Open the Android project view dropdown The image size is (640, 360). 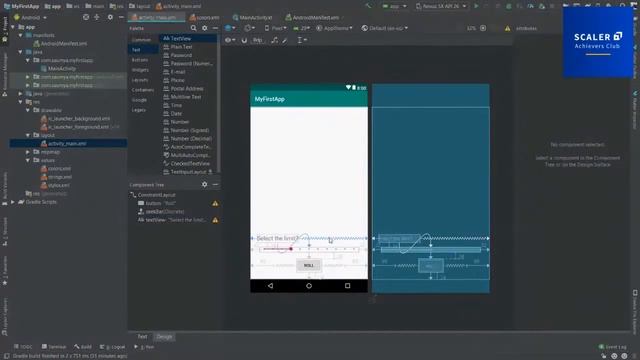30,17
